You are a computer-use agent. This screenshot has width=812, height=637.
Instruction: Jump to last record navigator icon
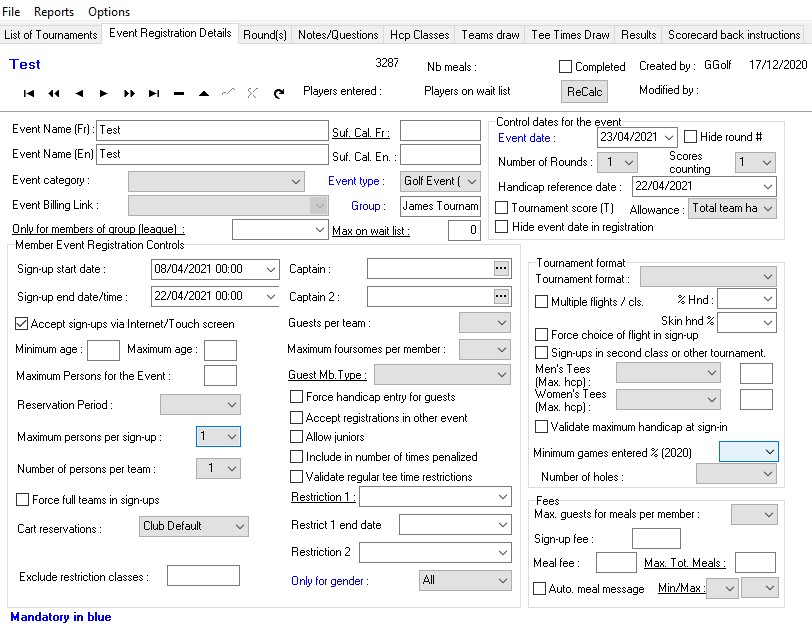154,93
